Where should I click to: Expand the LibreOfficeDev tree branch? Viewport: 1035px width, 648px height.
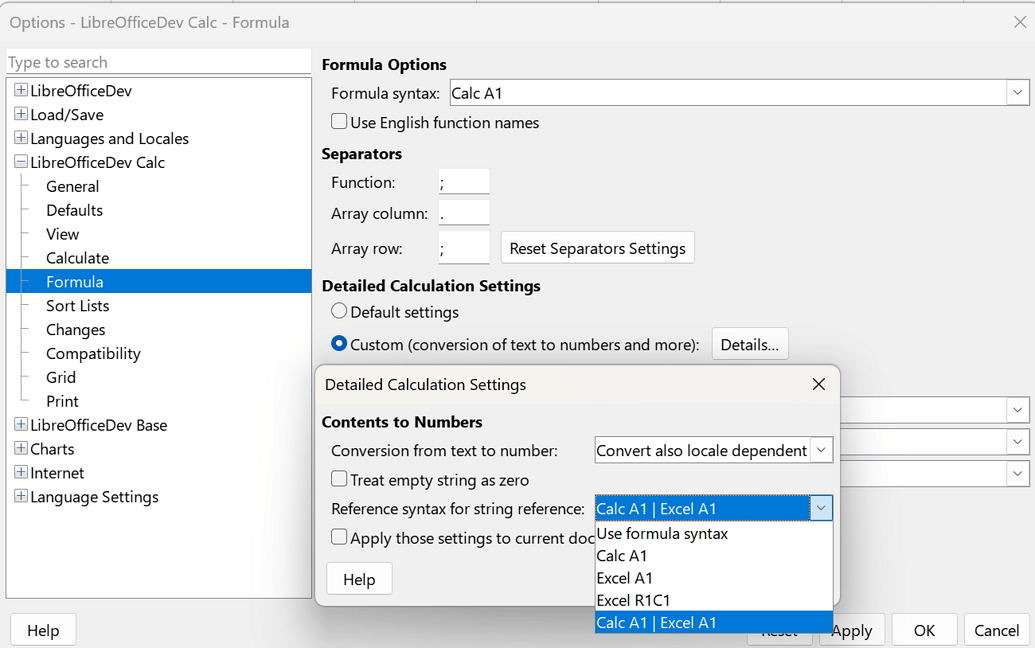[x=21, y=90]
